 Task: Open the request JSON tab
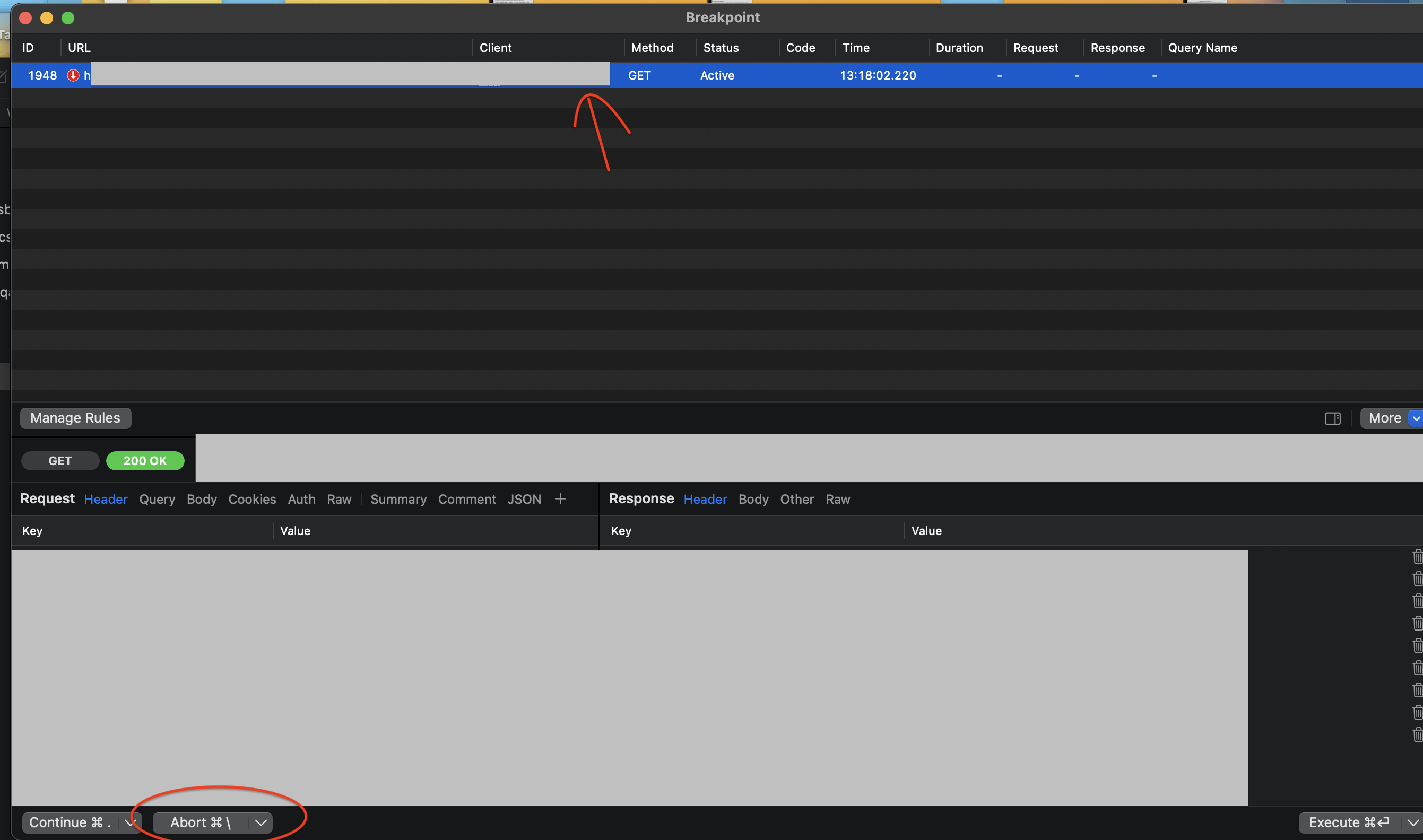(x=524, y=499)
